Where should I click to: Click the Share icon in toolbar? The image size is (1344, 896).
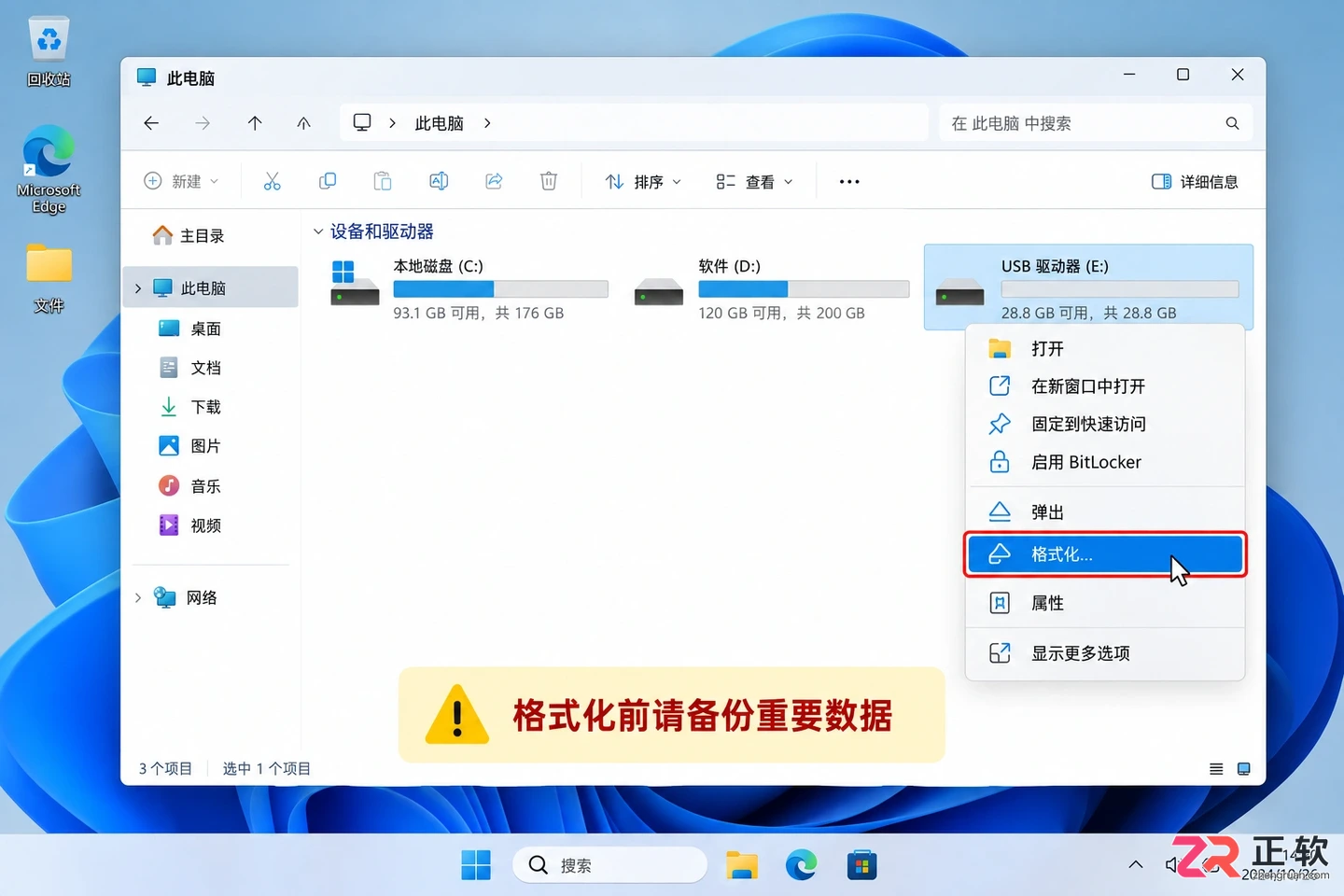tap(494, 181)
